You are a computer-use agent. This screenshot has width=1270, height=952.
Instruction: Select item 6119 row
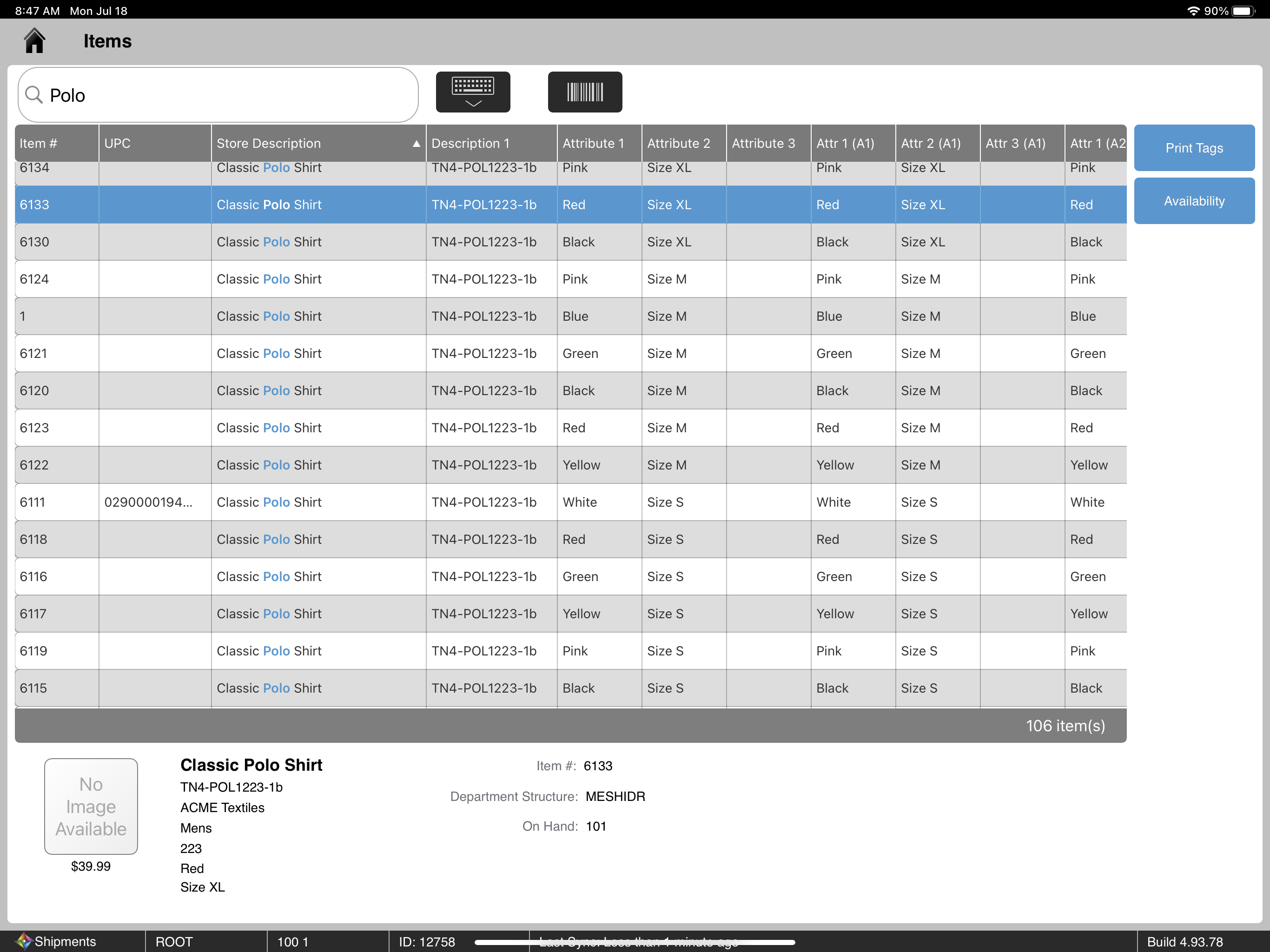coord(571,651)
